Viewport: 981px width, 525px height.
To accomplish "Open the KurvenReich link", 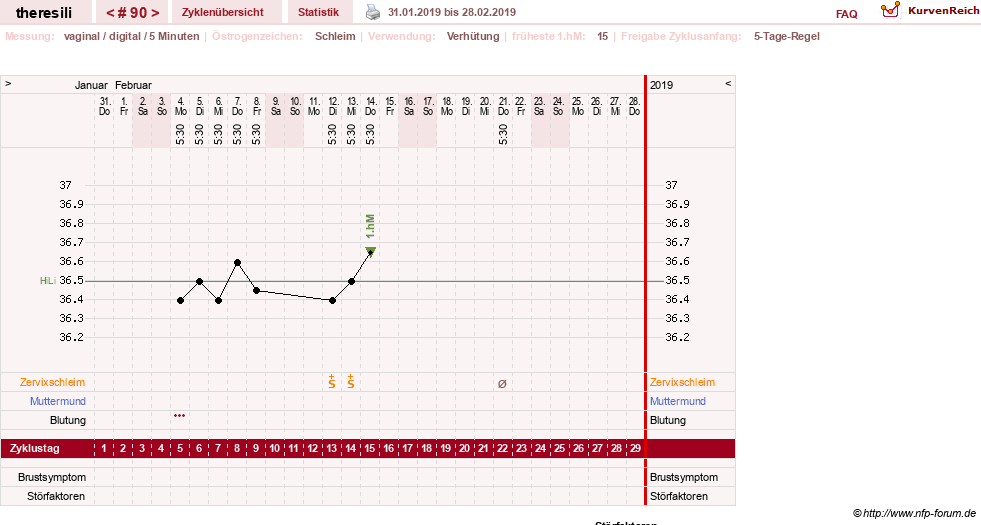I will click(x=943, y=11).
